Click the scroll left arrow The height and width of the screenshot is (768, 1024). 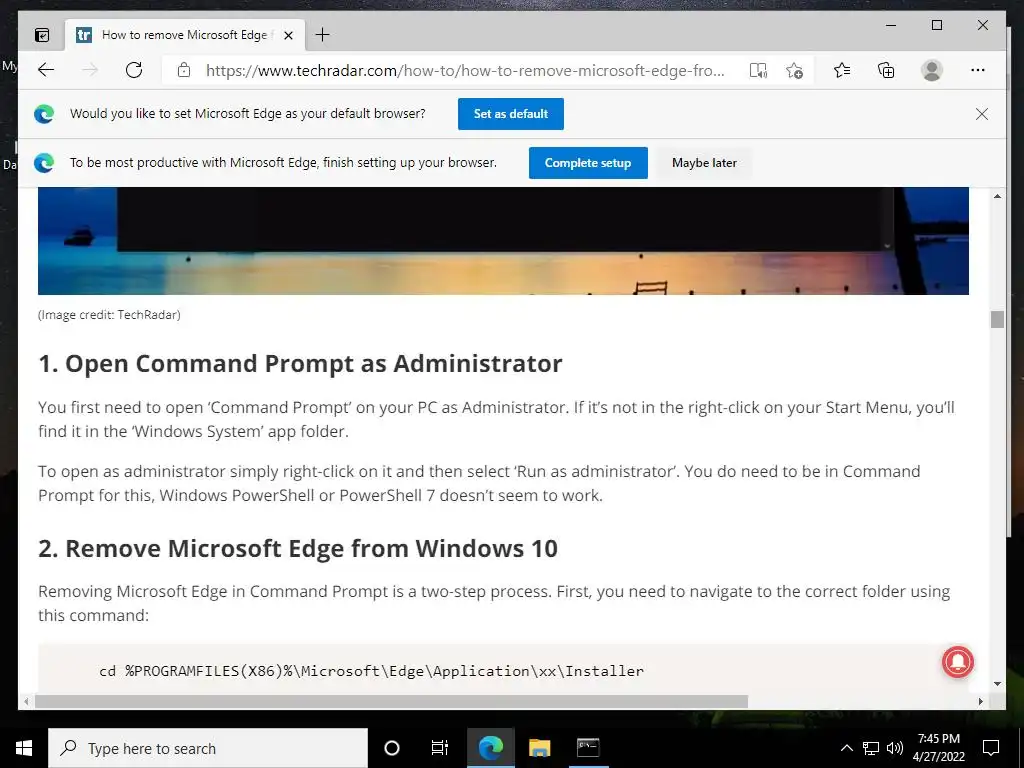pyautogui.click(x=26, y=701)
